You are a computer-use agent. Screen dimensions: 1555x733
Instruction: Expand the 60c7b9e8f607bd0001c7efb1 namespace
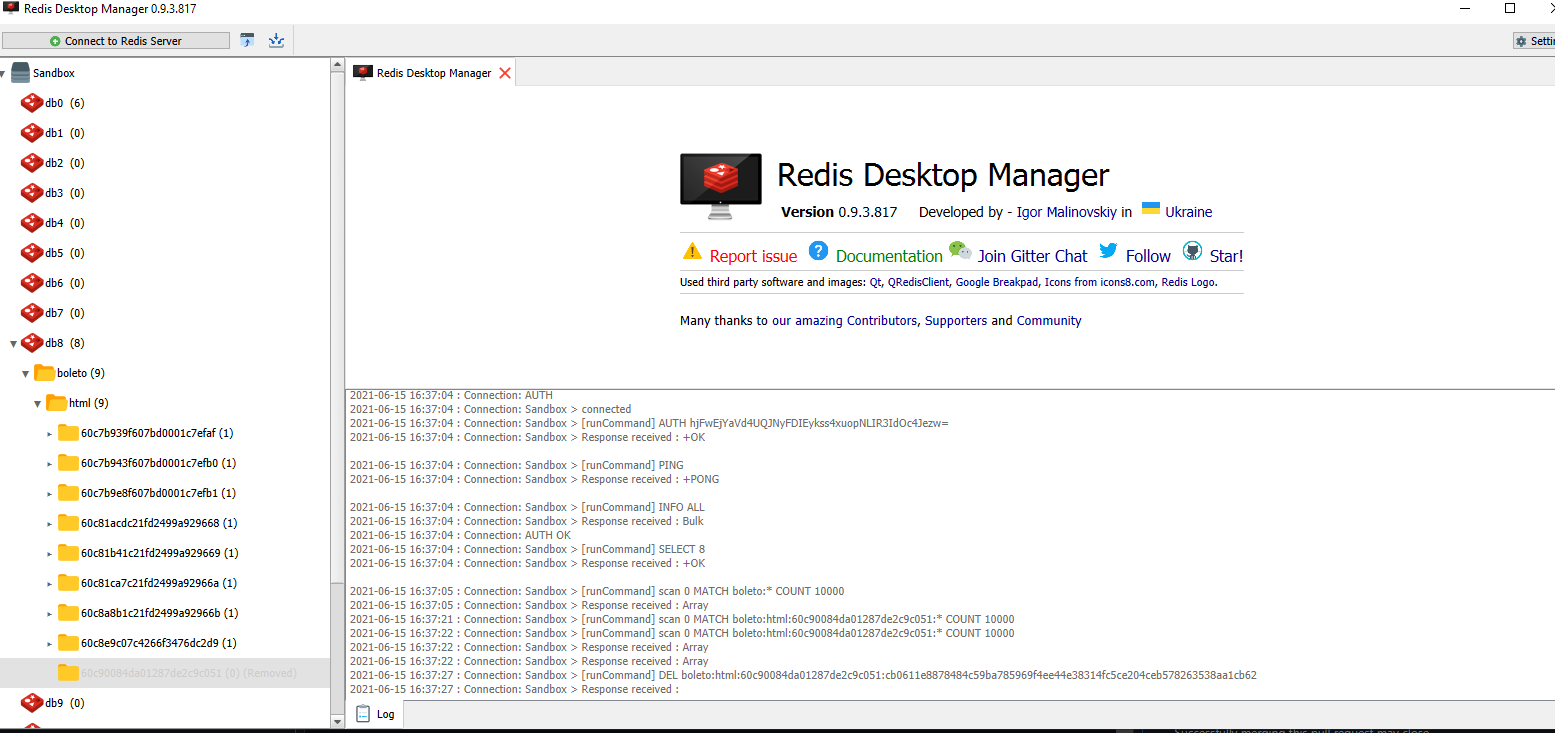50,493
